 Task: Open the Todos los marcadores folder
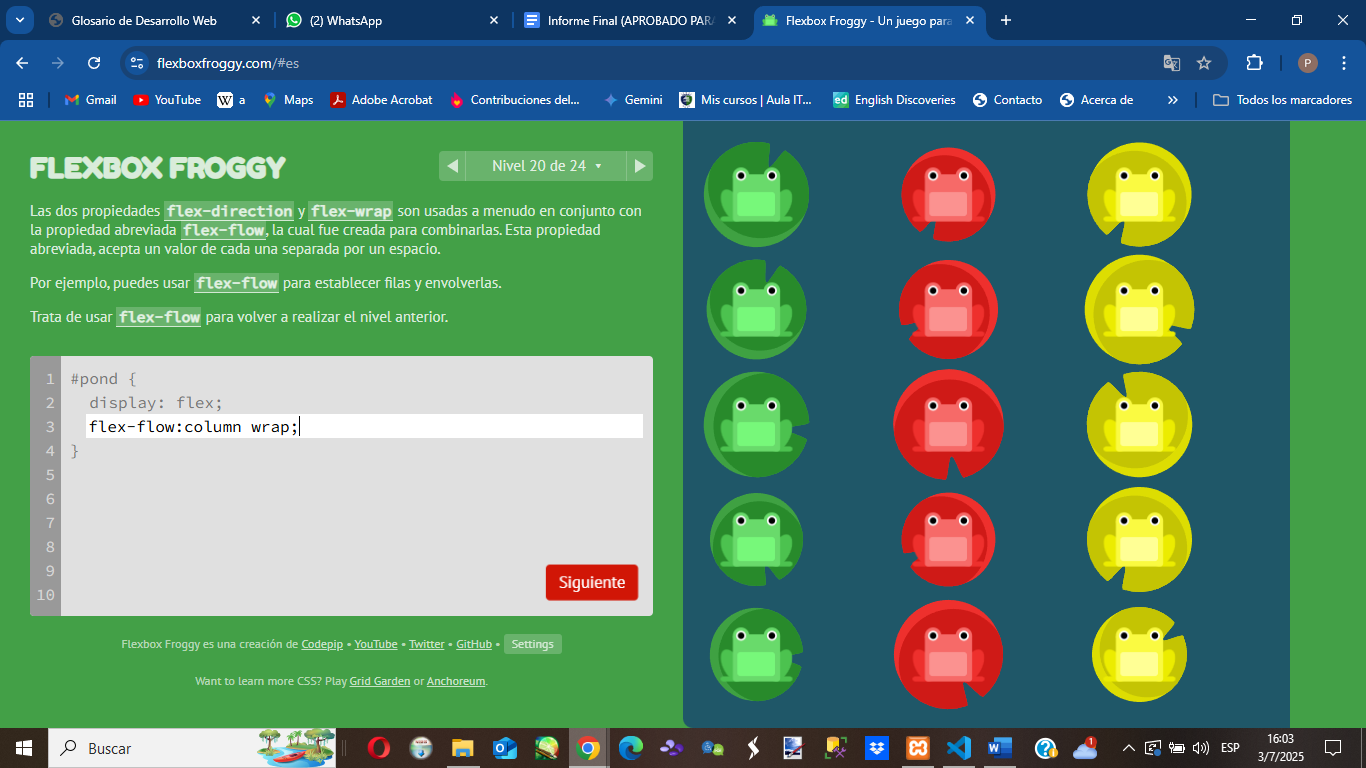tap(1282, 100)
